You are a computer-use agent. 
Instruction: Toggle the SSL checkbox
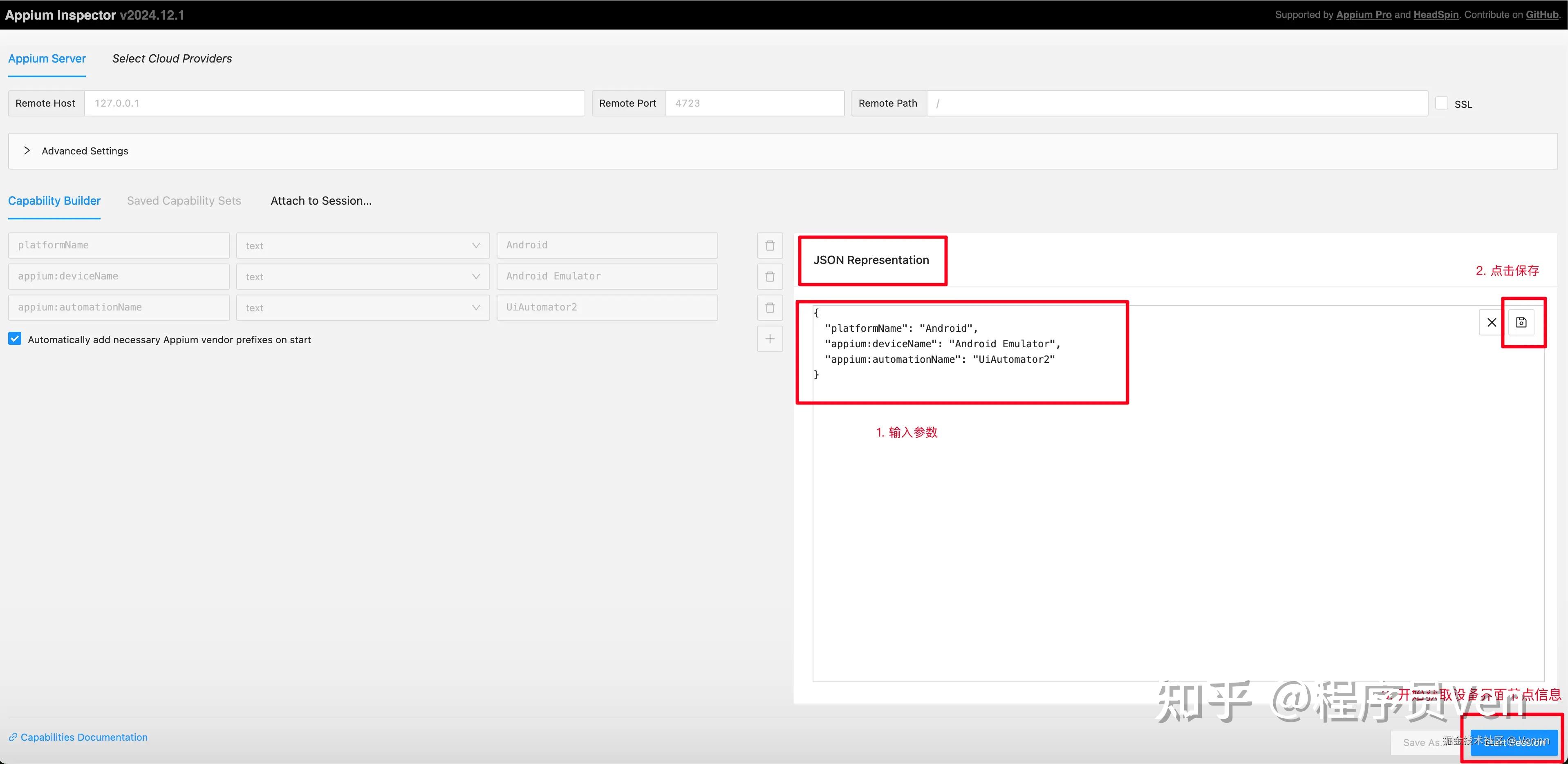pyautogui.click(x=1441, y=103)
